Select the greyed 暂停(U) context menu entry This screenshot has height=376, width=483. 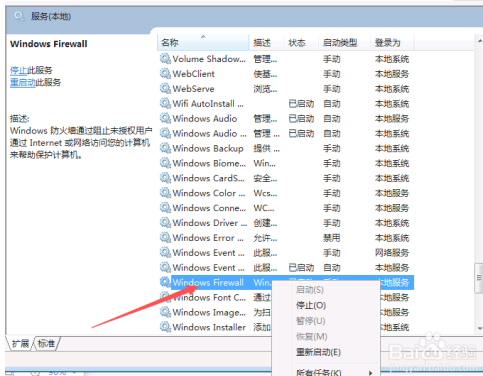coord(310,321)
